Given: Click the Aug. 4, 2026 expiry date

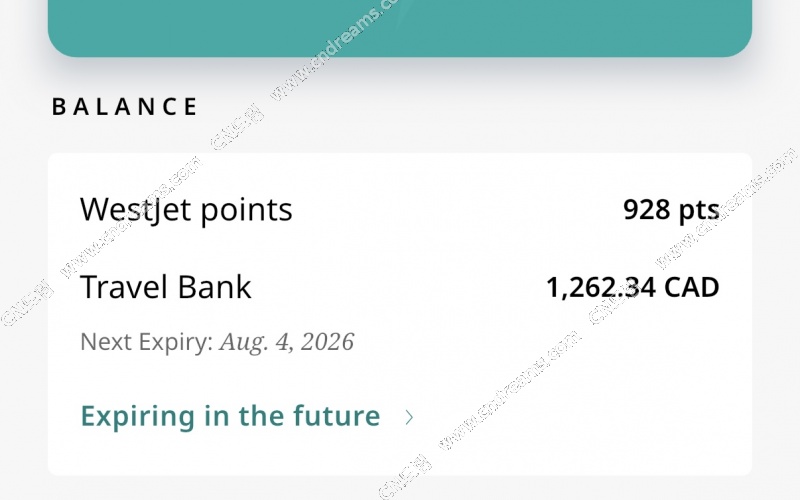Looking at the screenshot, I should [286, 342].
